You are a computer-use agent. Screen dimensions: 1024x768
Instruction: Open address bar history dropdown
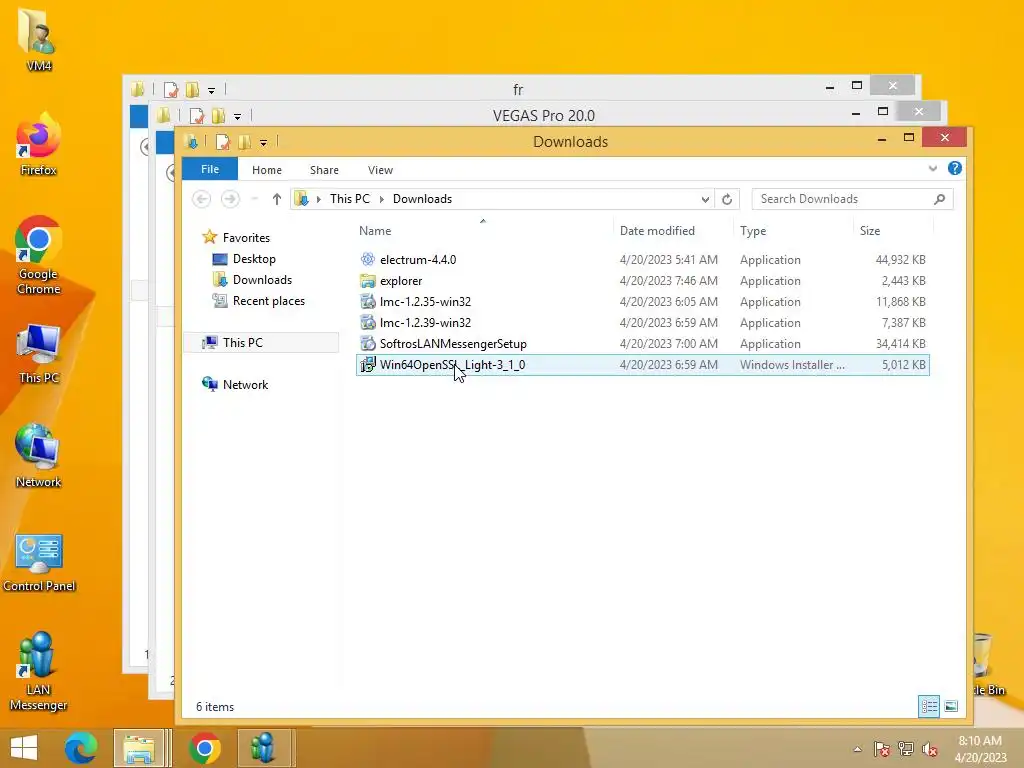(705, 199)
